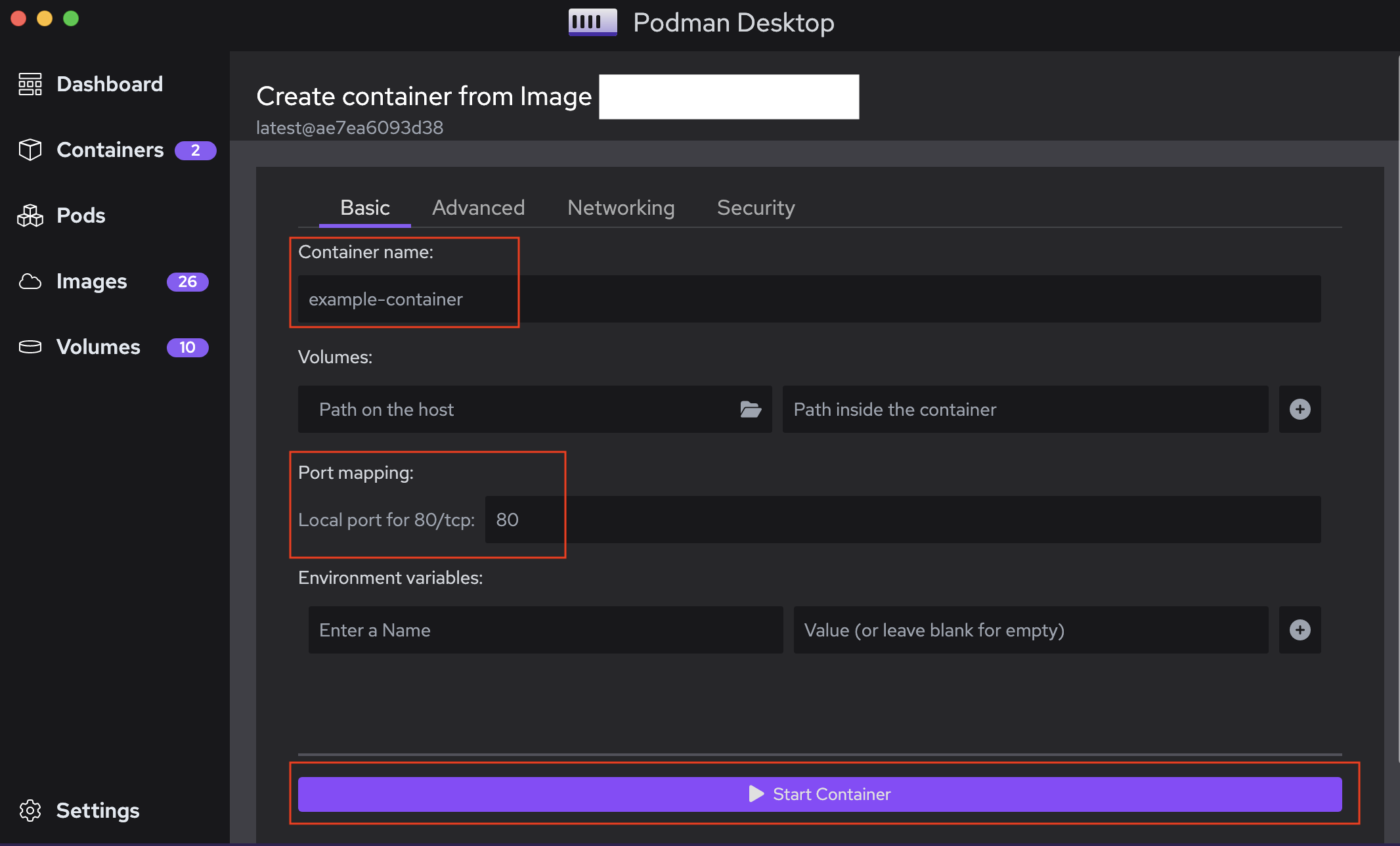Open the Security tab

pos(756,208)
